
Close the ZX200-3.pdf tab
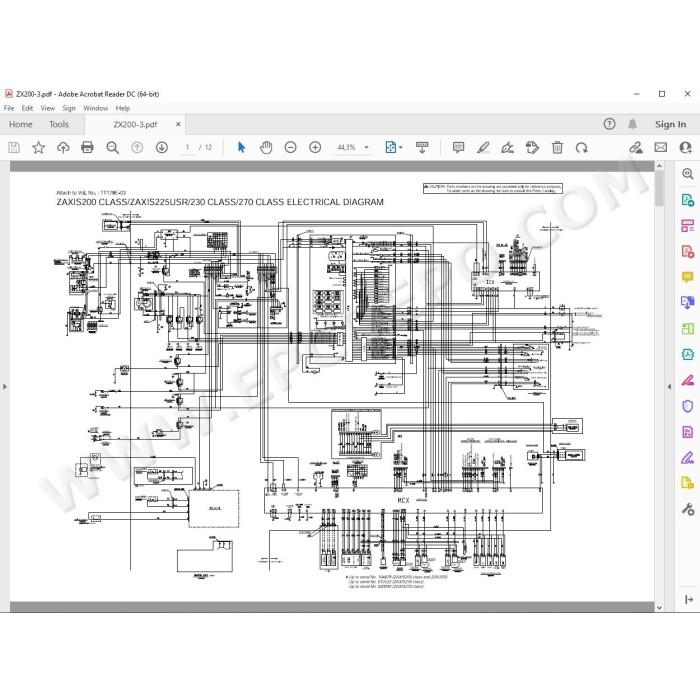point(178,124)
